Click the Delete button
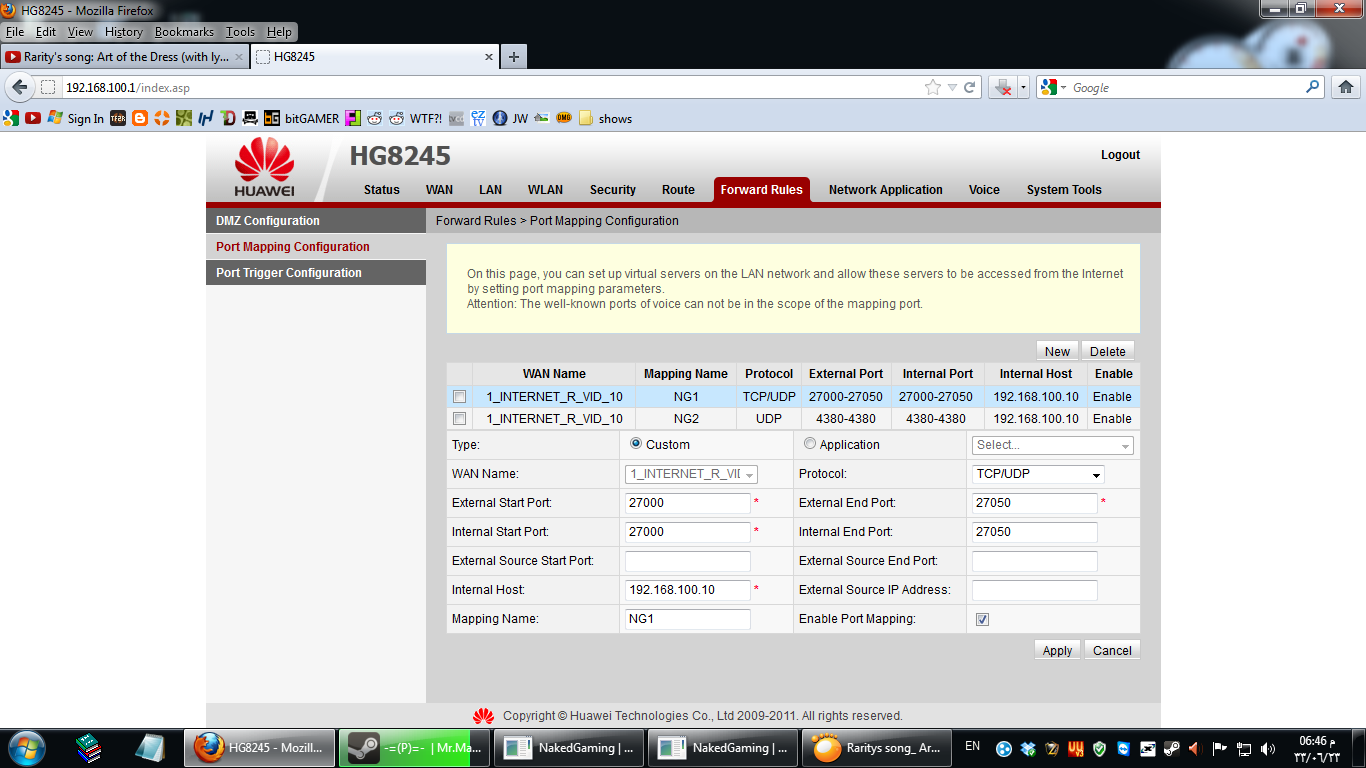This screenshot has width=1366, height=768. tap(1108, 351)
